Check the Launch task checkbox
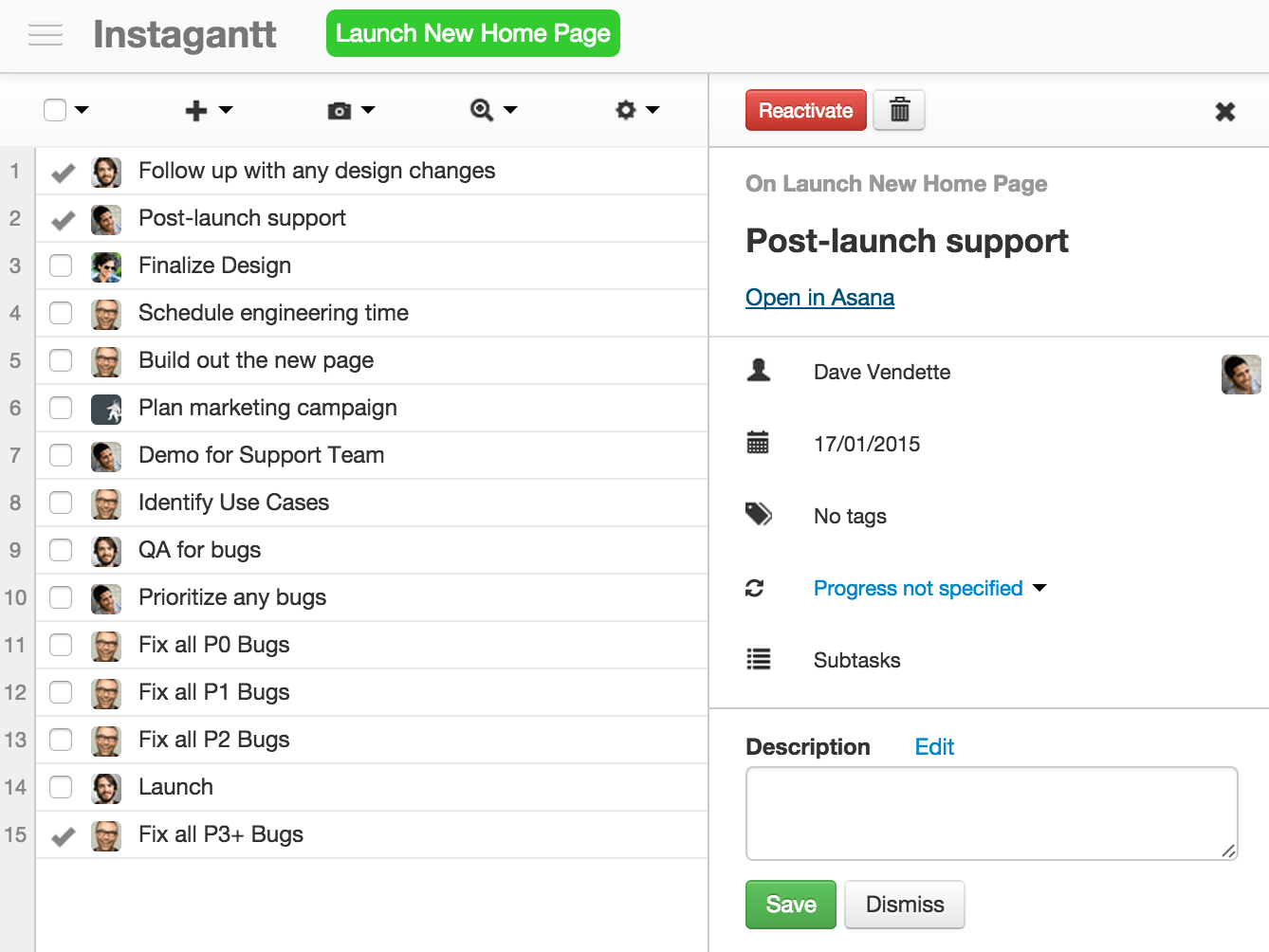 pyautogui.click(x=61, y=787)
